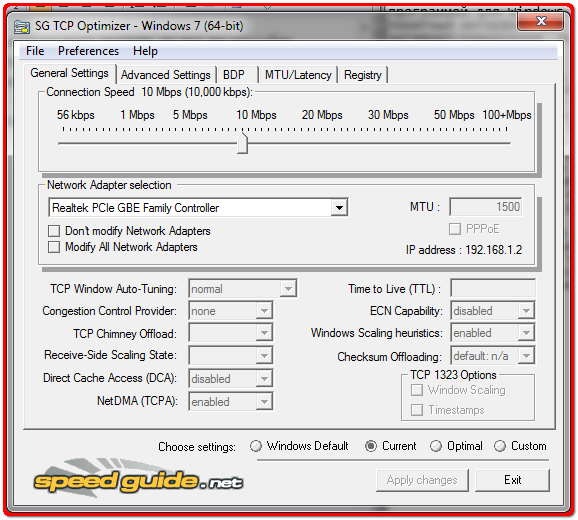
Task: Switch to the Registry tab
Action: [x=363, y=75]
